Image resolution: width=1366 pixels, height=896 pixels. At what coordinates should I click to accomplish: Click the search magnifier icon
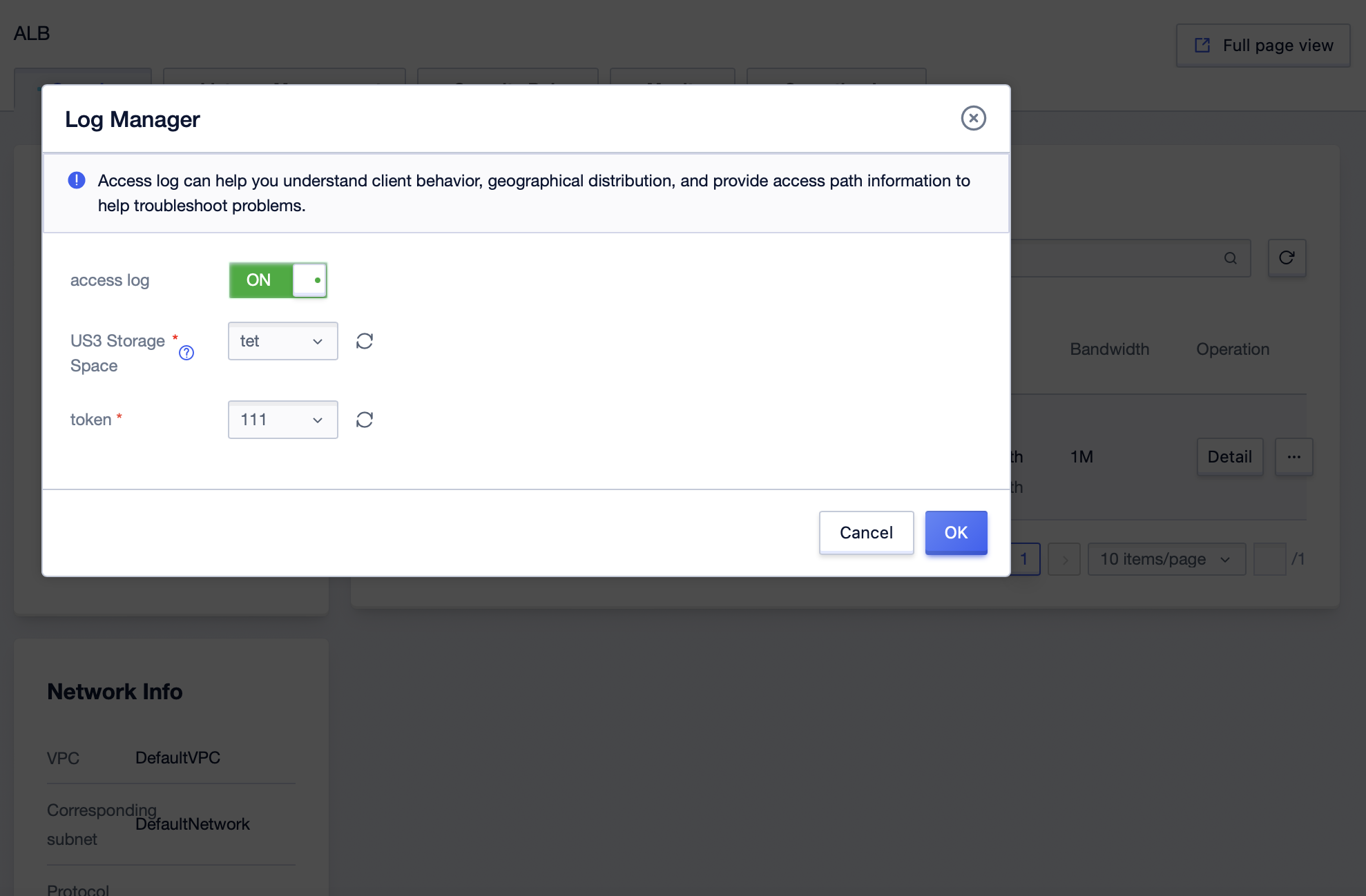point(1230,258)
